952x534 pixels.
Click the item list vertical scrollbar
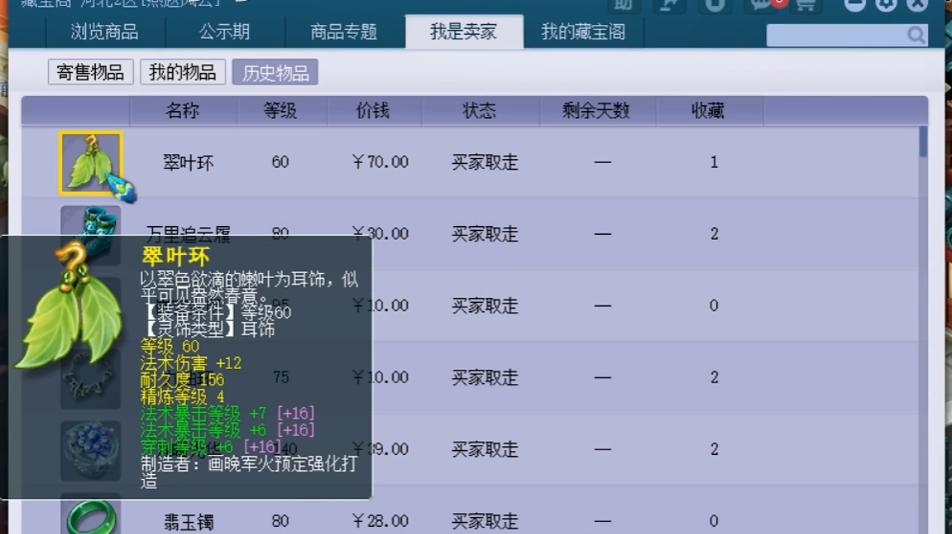[923, 300]
